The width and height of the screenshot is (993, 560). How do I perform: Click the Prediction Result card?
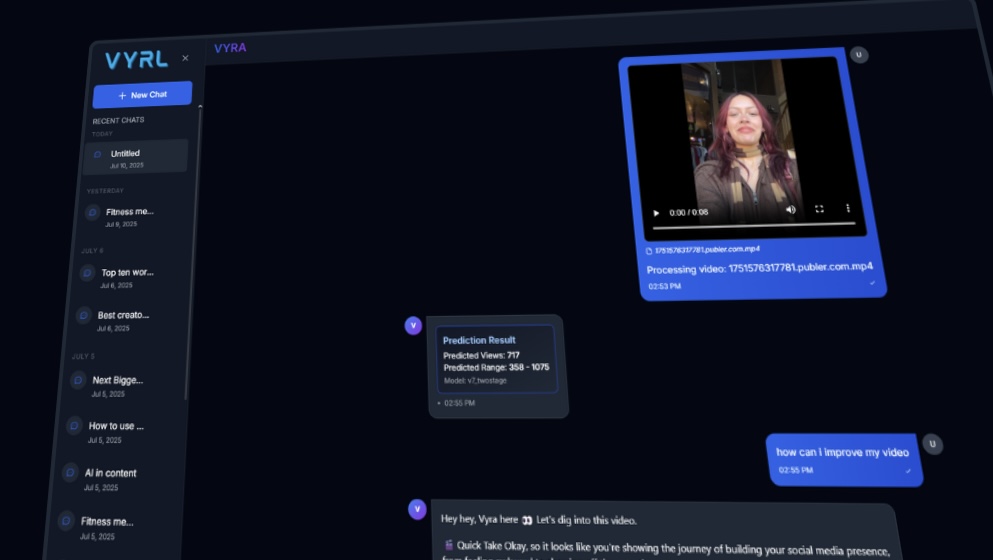click(496, 359)
